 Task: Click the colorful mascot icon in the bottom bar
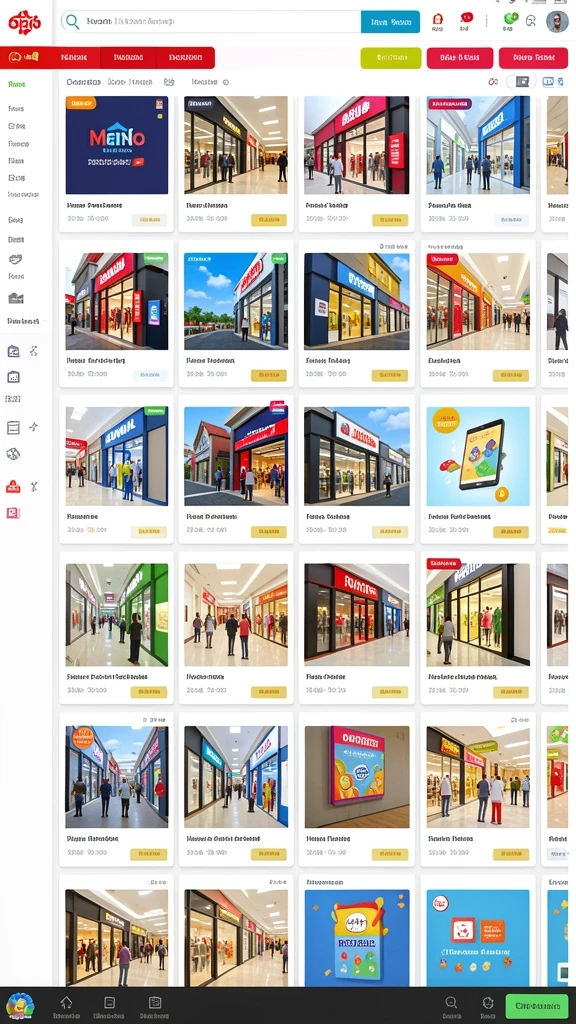coord(20,1004)
